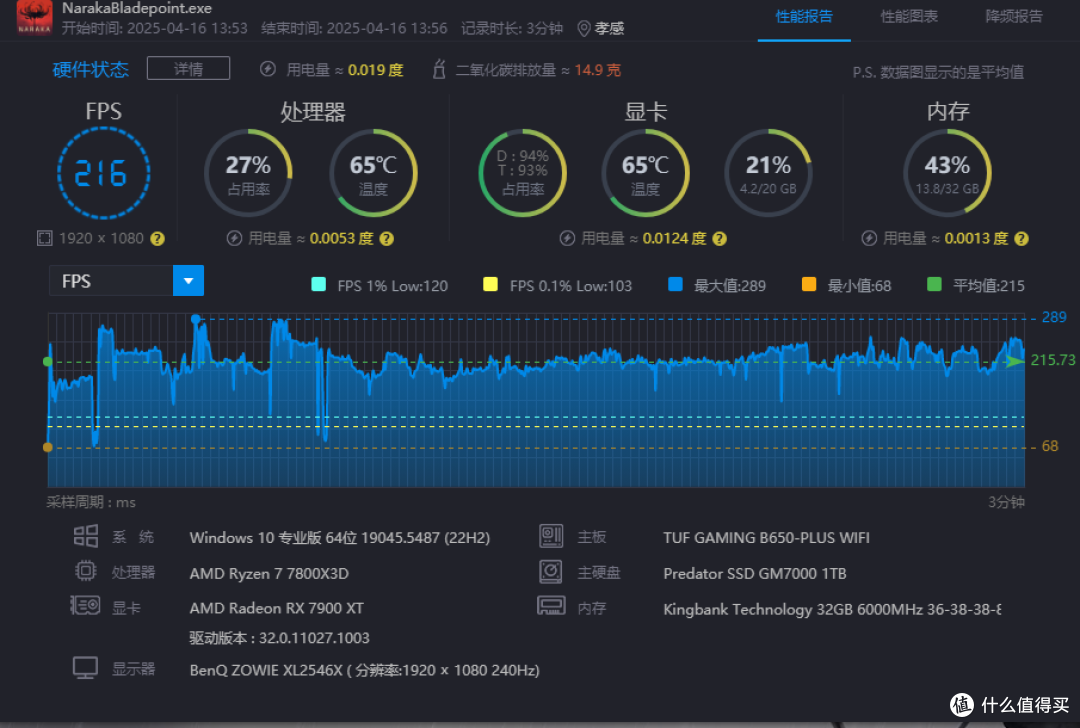Screen dimensions: 1080x728
Task: Click the help icon after 0.0053 度
Action: (386, 238)
